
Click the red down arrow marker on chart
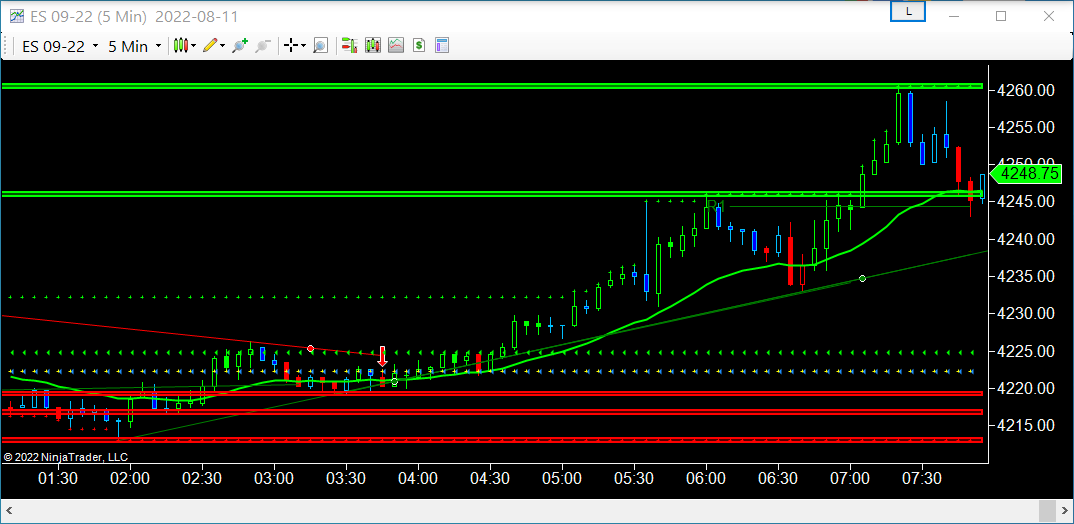[382, 357]
